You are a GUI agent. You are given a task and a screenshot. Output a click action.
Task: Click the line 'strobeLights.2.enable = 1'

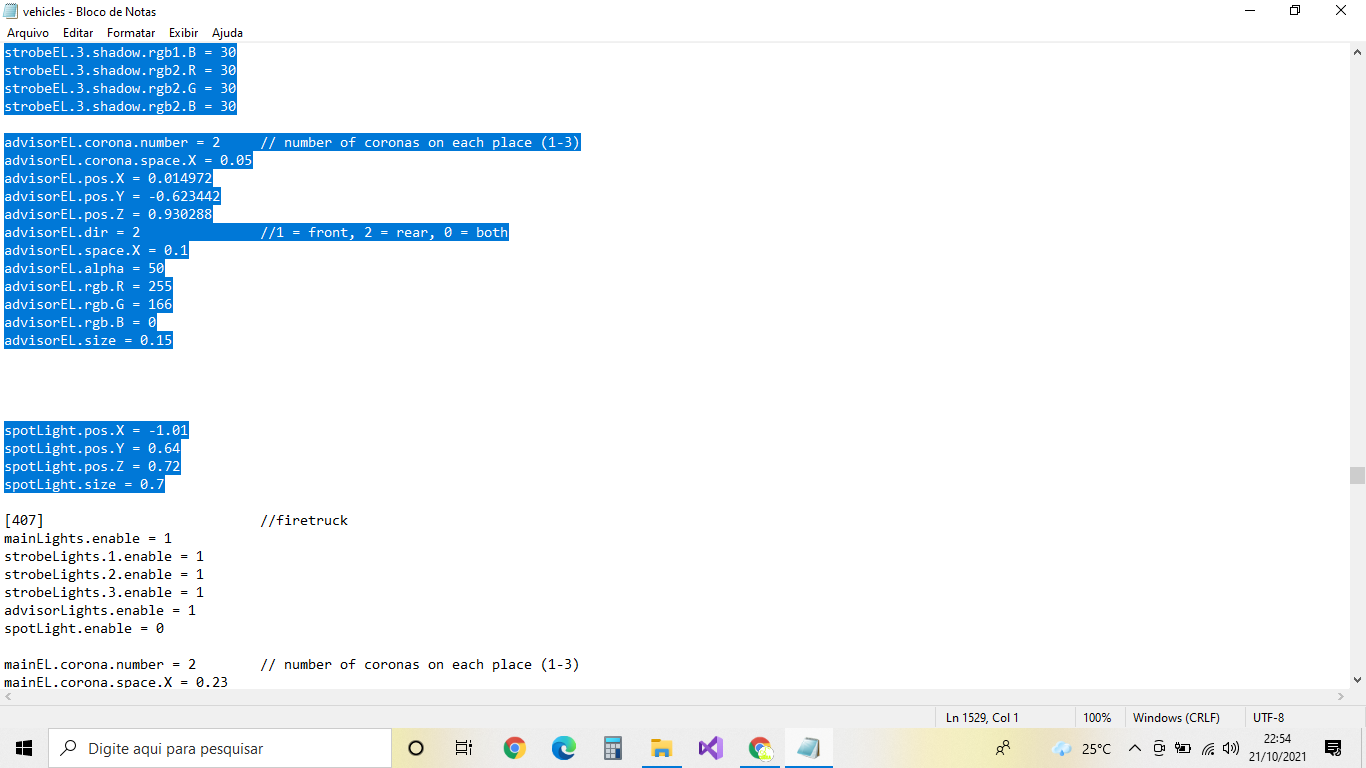pyautogui.click(x=104, y=574)
